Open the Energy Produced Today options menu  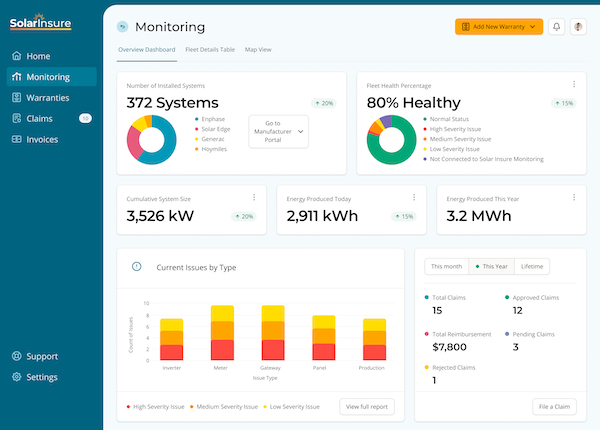coord(413,198)
